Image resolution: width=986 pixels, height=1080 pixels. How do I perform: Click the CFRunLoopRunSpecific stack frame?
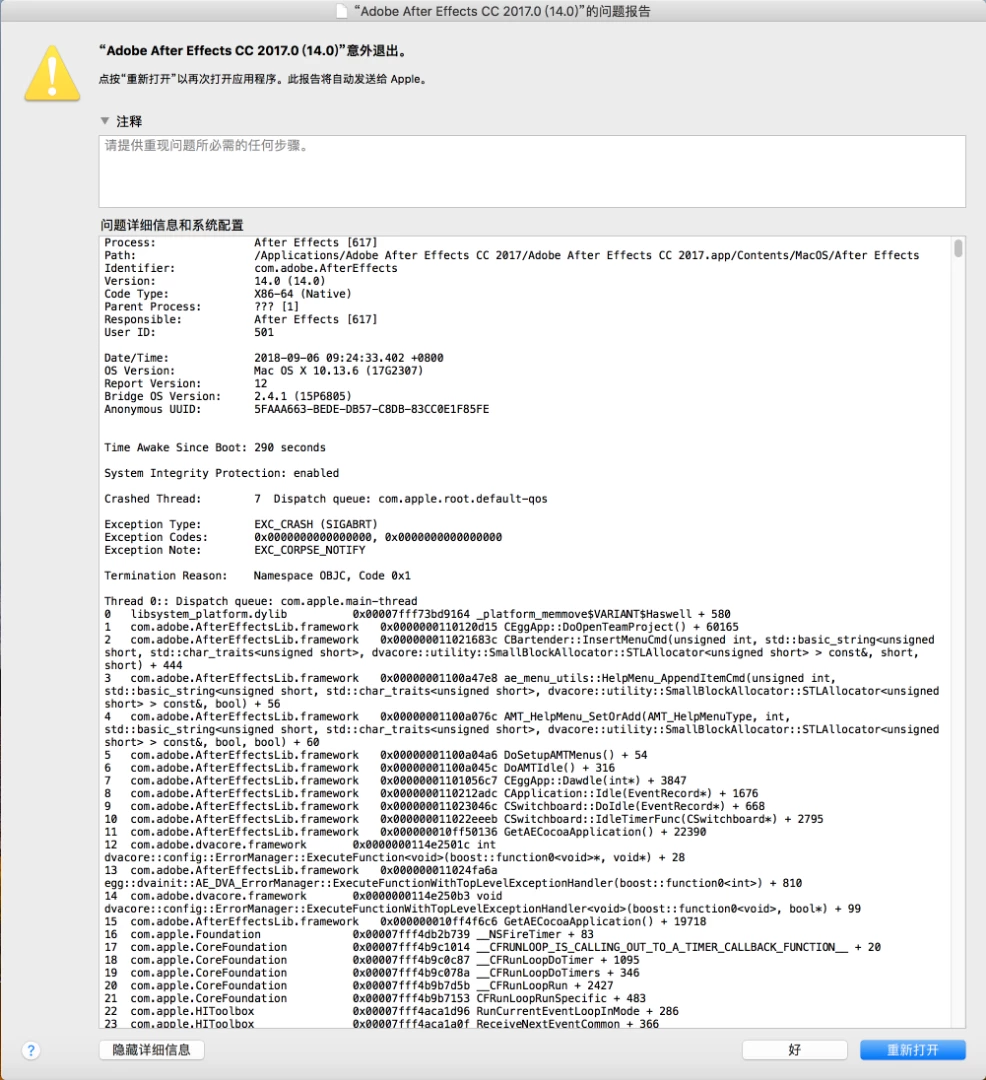(375, 998)
